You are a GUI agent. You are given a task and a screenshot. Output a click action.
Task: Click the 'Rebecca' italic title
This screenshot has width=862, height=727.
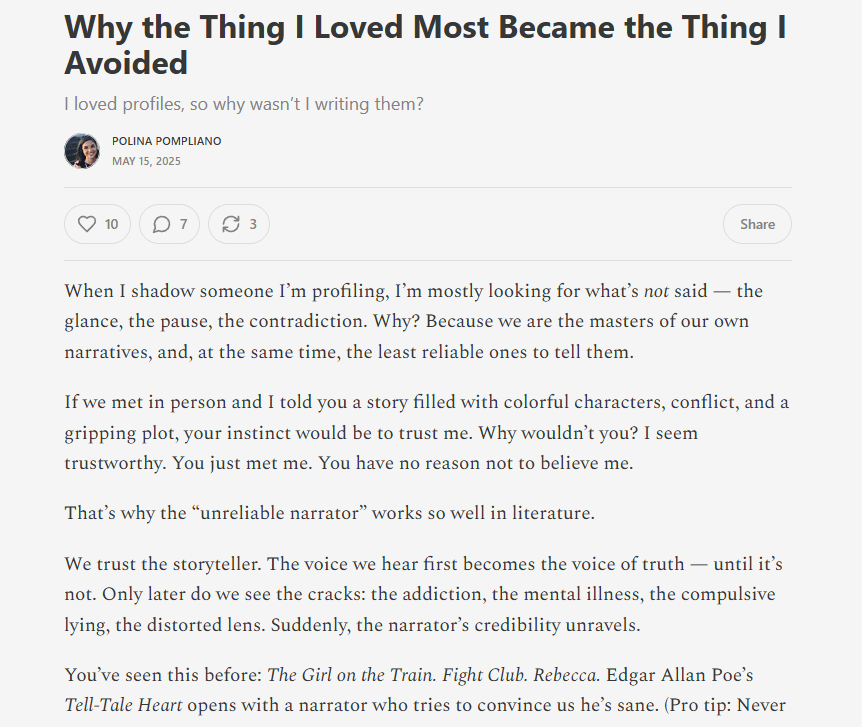pyautogui.click(x=566, y=675)
